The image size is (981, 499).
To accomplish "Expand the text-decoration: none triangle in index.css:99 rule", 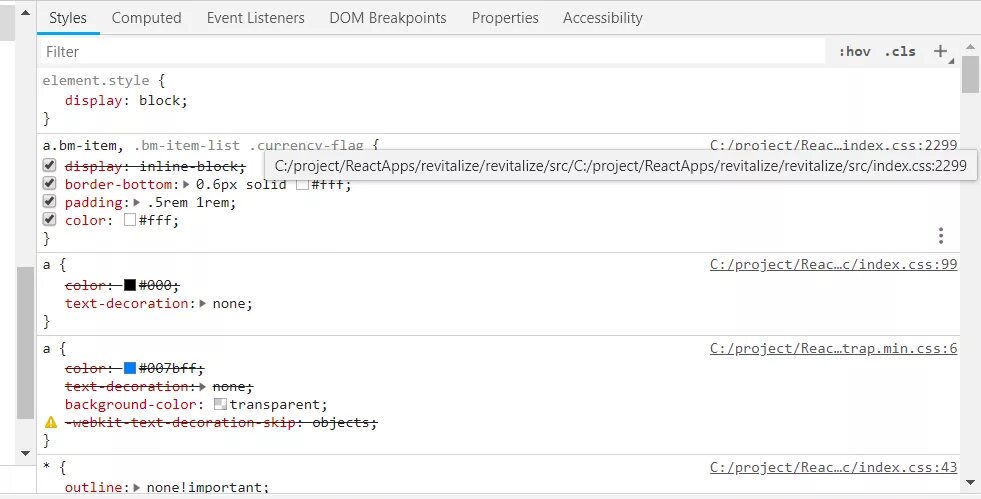I will 203,303.
